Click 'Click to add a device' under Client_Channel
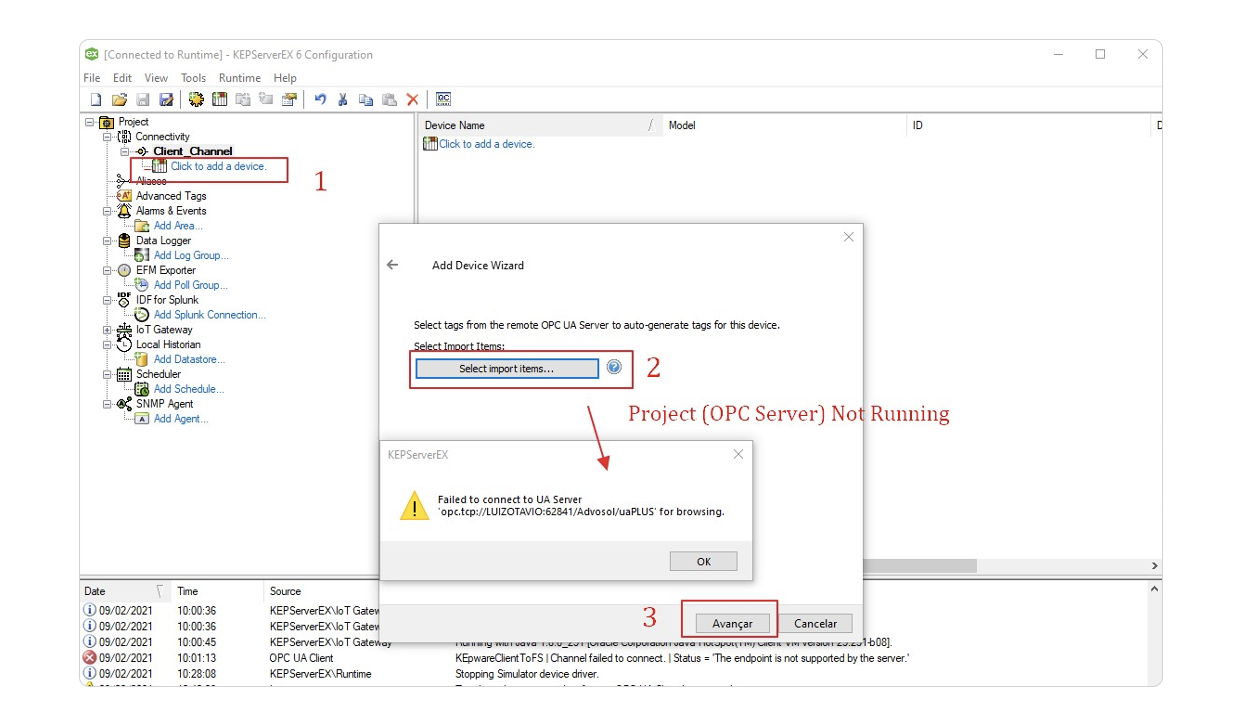Screen dimensions: 1242x726 coord(218,167)
